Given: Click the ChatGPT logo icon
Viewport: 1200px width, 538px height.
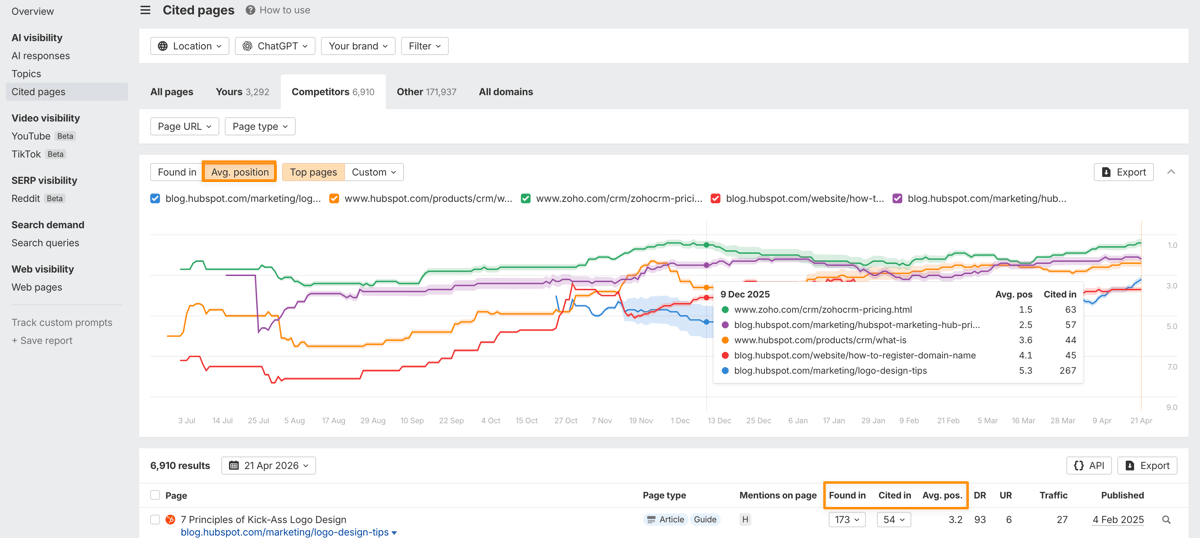Looking at the screenshot, I should point(247,46).
